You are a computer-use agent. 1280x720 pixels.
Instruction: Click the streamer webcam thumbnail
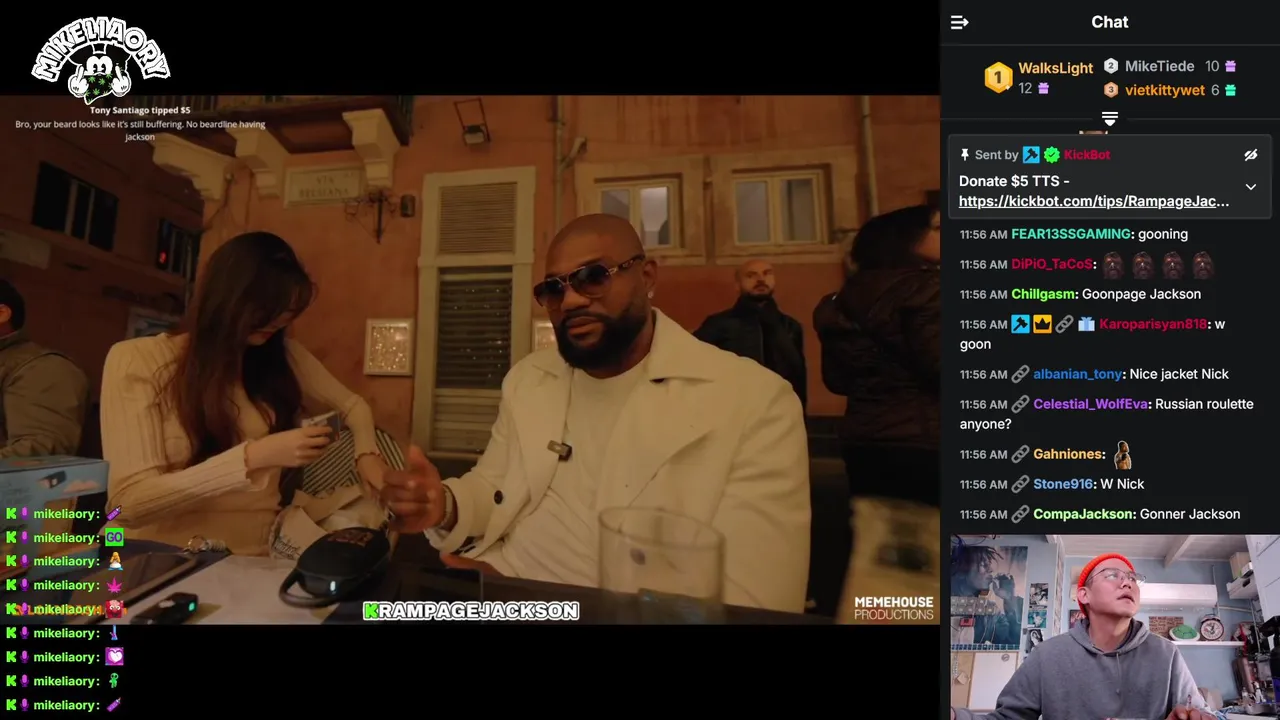1115,628
